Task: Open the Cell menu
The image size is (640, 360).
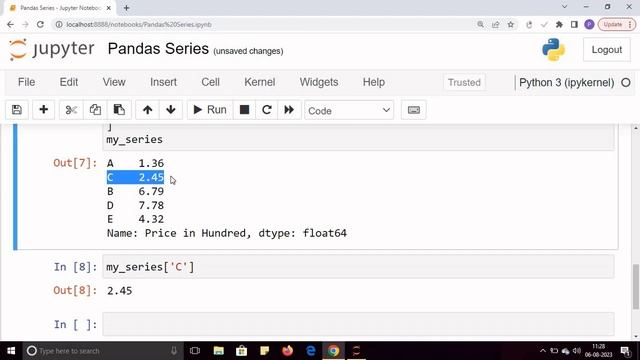Action: click(210, 82)
